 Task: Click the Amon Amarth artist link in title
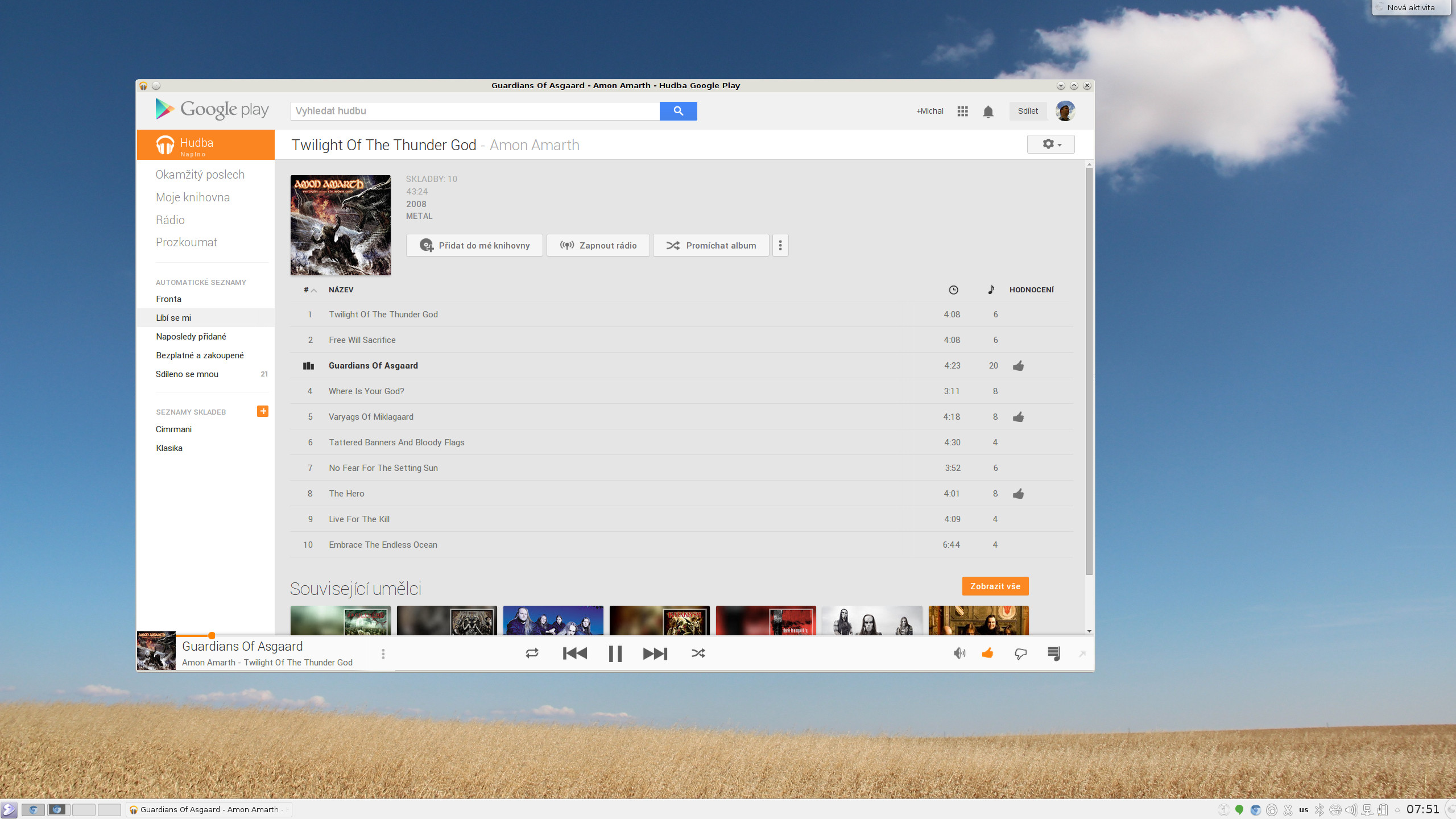[535, 145]
